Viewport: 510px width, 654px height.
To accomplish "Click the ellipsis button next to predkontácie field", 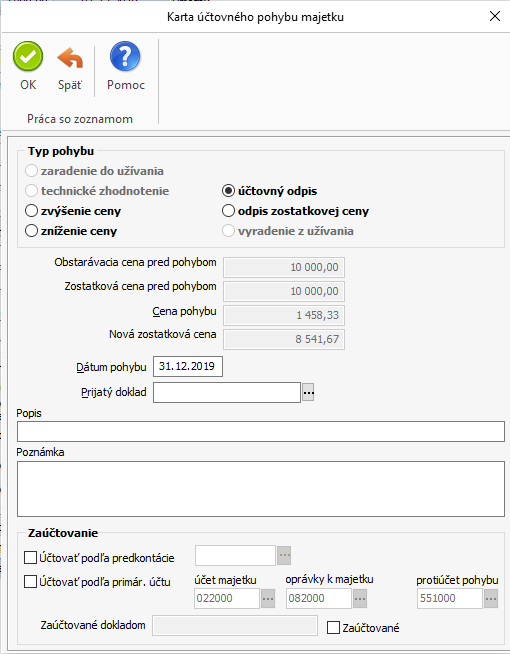I will pos(284,555).
